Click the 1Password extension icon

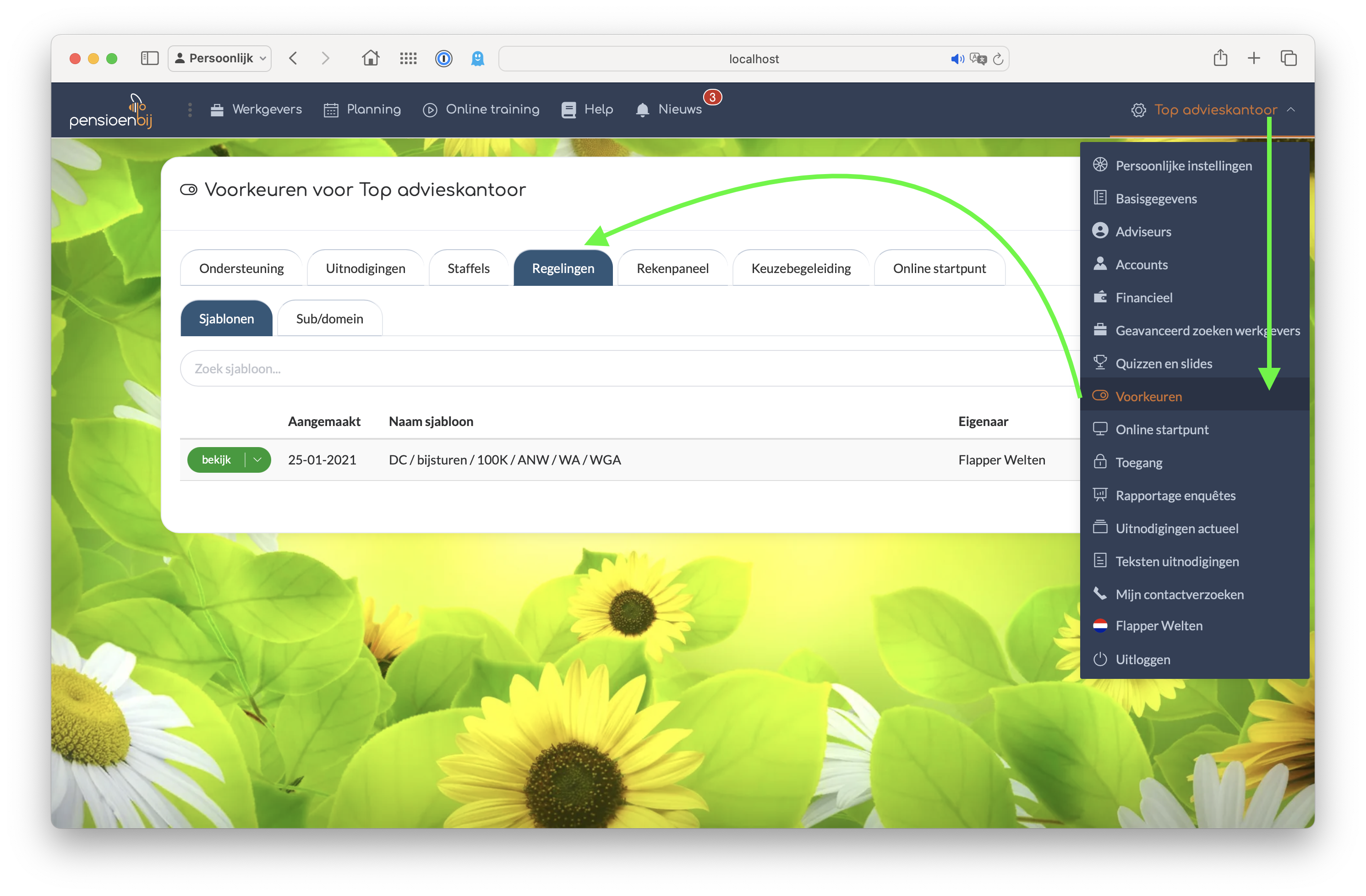click(x=444, y=58)
